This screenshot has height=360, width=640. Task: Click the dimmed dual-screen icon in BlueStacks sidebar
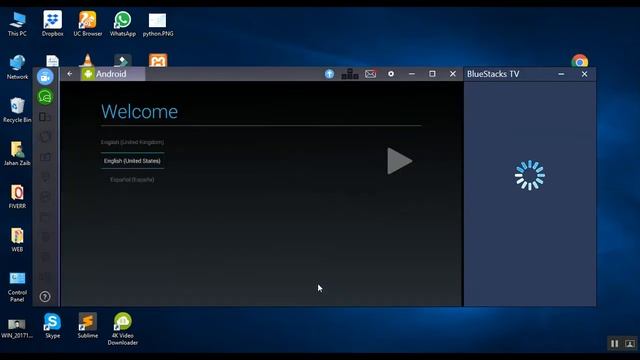click(45, 117)
